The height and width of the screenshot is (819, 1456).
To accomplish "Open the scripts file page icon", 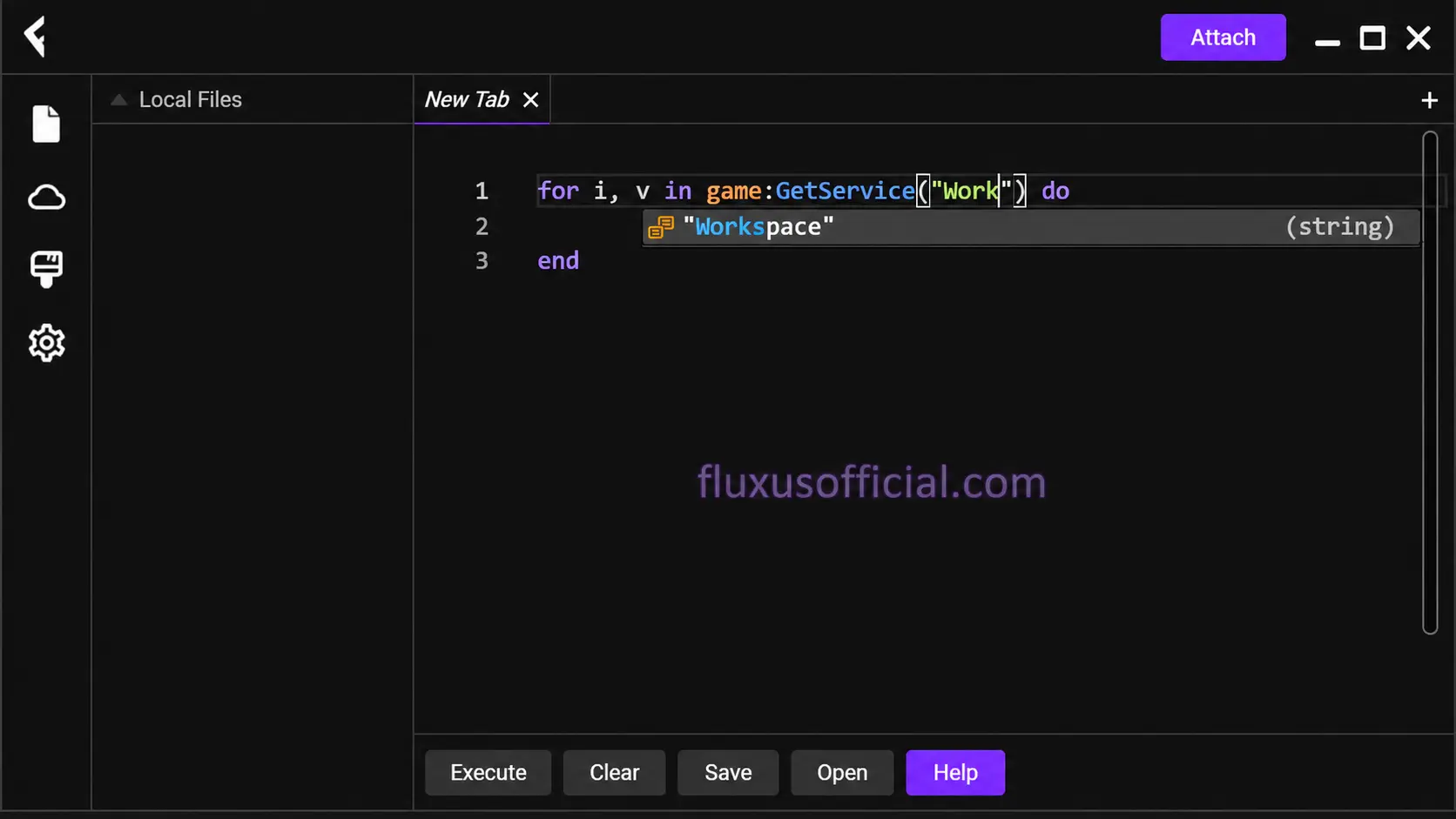I will click(46, 124).
